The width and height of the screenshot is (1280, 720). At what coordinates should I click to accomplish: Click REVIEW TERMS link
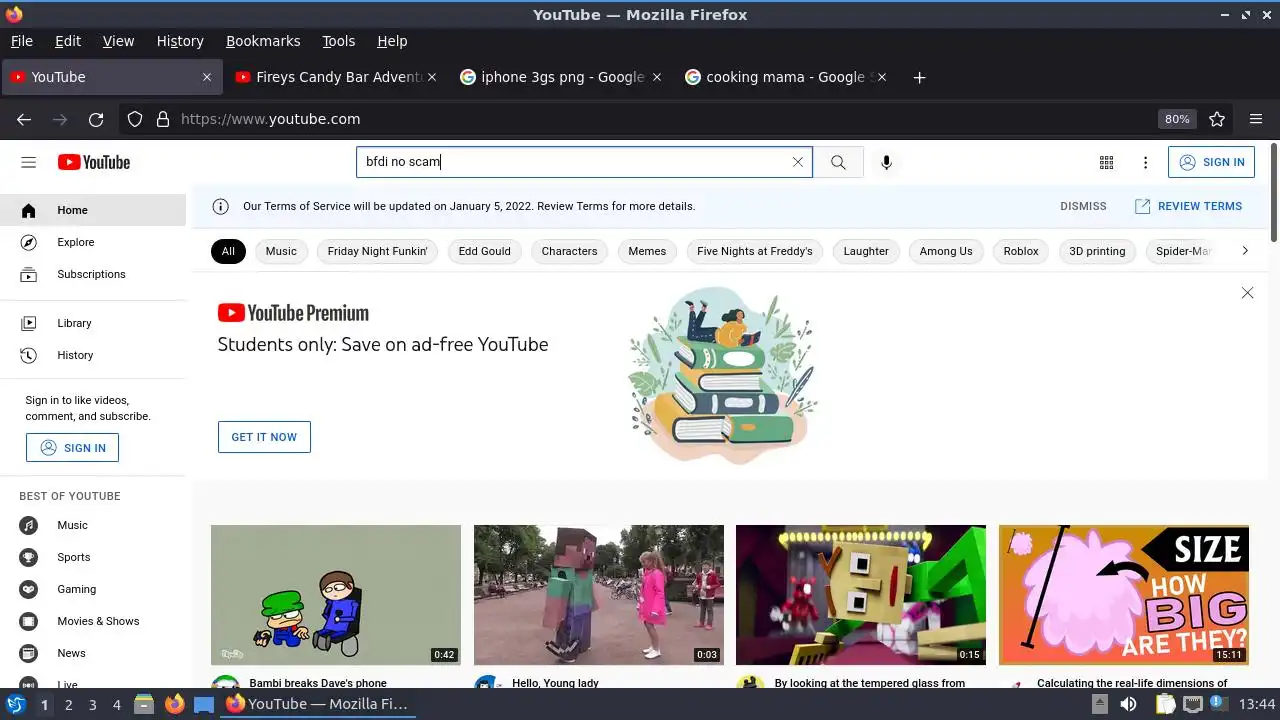1188,206
